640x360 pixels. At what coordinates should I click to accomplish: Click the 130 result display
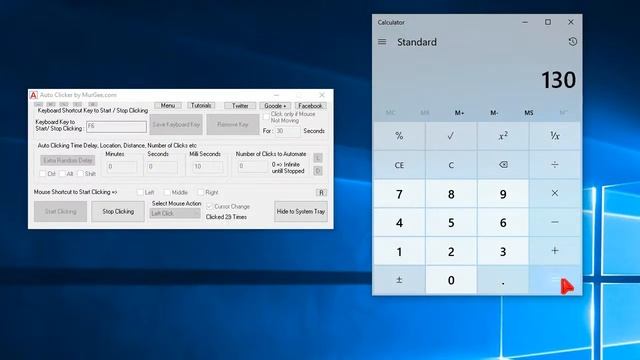[558, 80]
